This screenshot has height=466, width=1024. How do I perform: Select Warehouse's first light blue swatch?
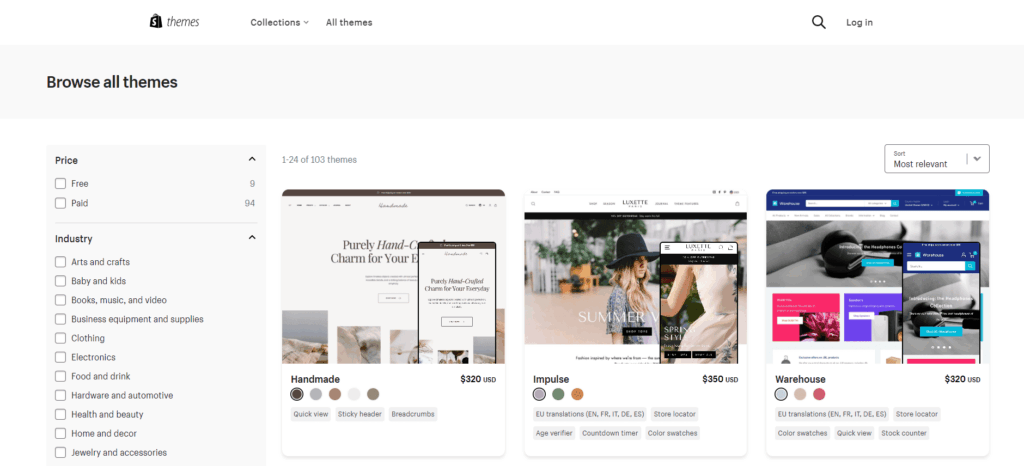[781, 394]
